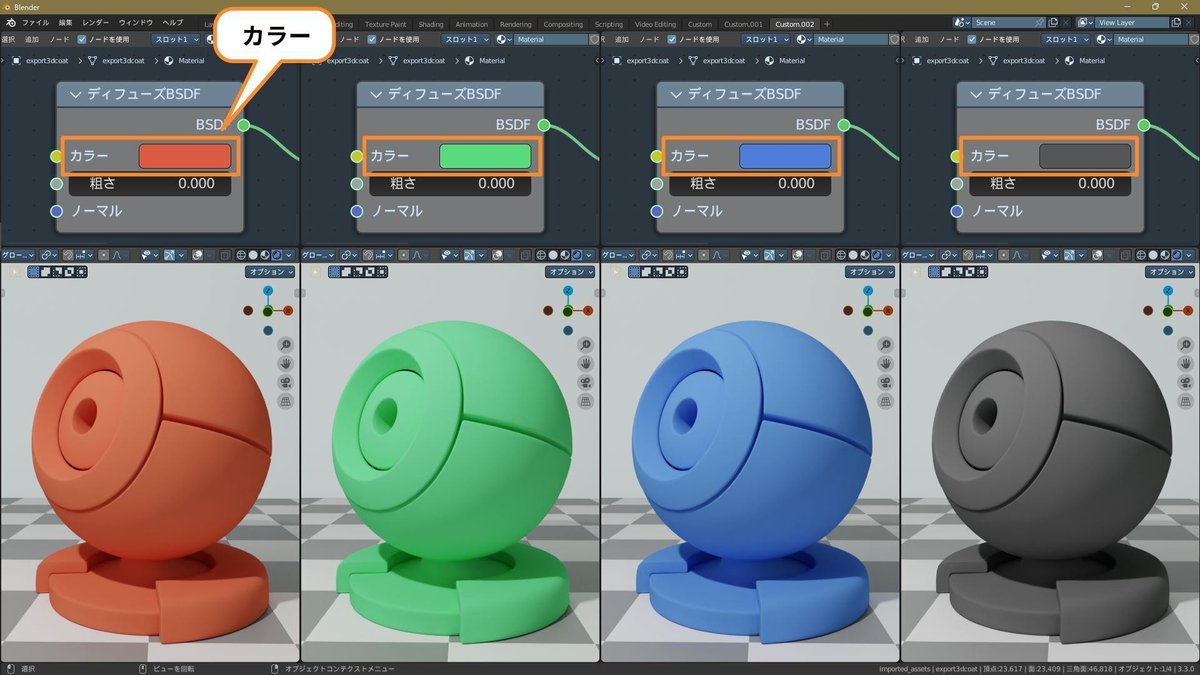This screenshot has height=675, width=1200.
Task: Click the View Layer icon in the top bar
Action: 1083,23
